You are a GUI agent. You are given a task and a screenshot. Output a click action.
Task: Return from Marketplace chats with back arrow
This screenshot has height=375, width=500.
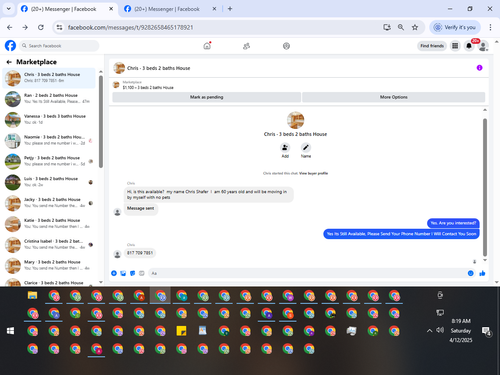click(9, 62)
